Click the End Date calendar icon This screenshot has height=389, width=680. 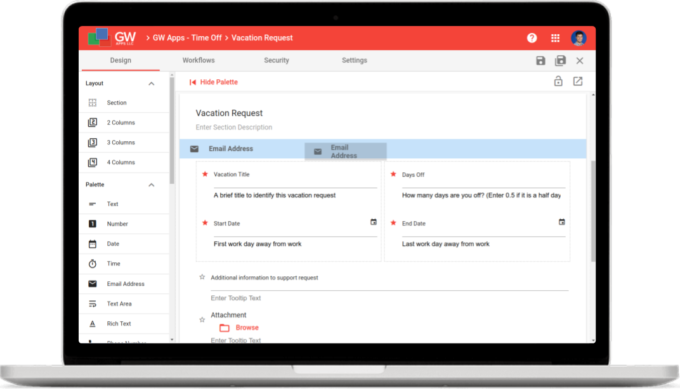(x=562, y=222)
